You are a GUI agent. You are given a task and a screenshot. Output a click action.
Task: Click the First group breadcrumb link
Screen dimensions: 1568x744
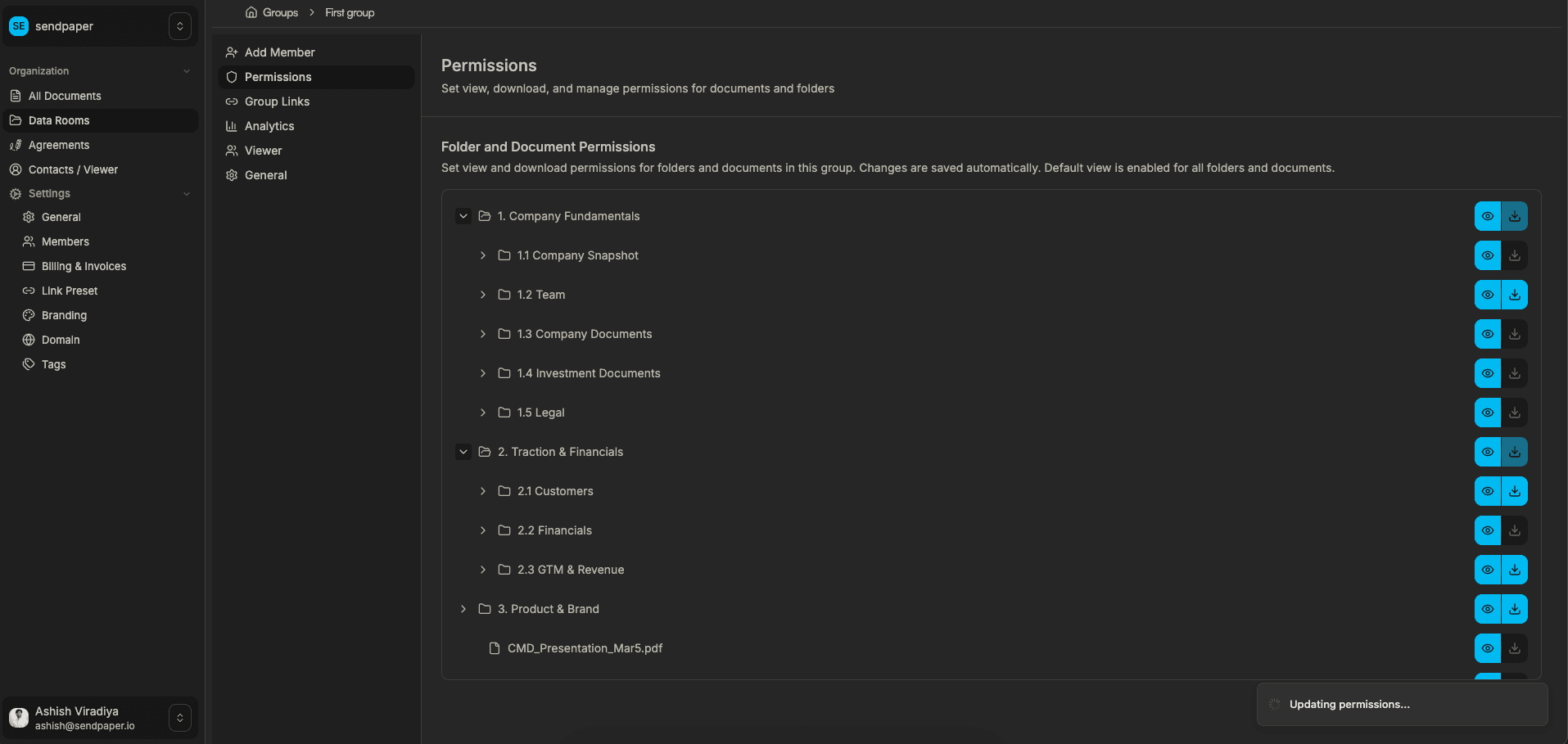pyautogui.click(x=349, y=12)
